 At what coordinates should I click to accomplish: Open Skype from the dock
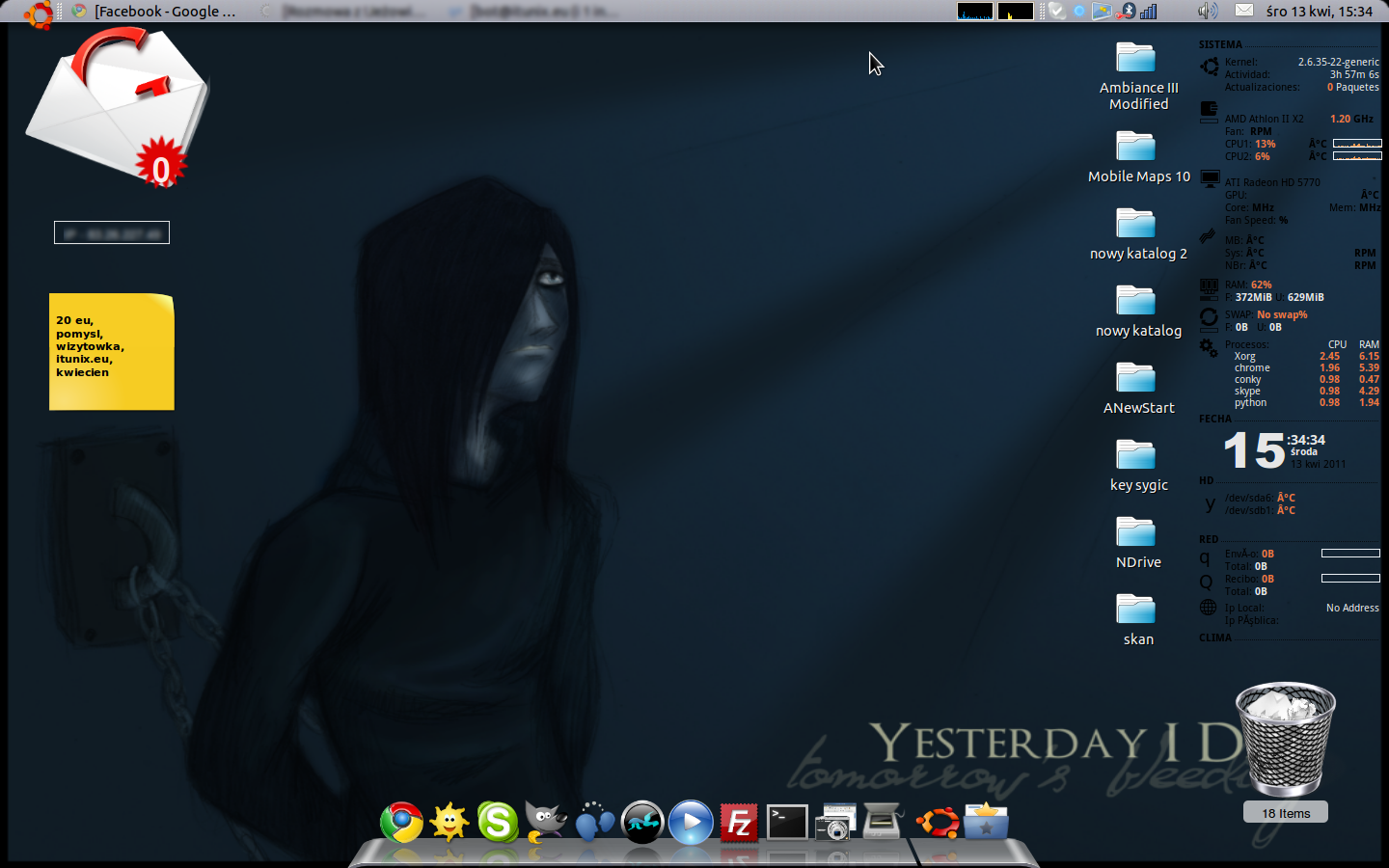(498, 823)
